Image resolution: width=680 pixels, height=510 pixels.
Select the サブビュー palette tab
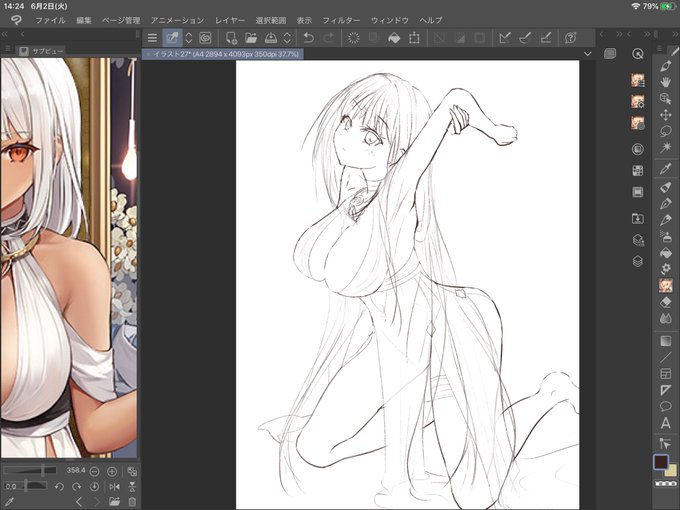click(x=42, y=51)
